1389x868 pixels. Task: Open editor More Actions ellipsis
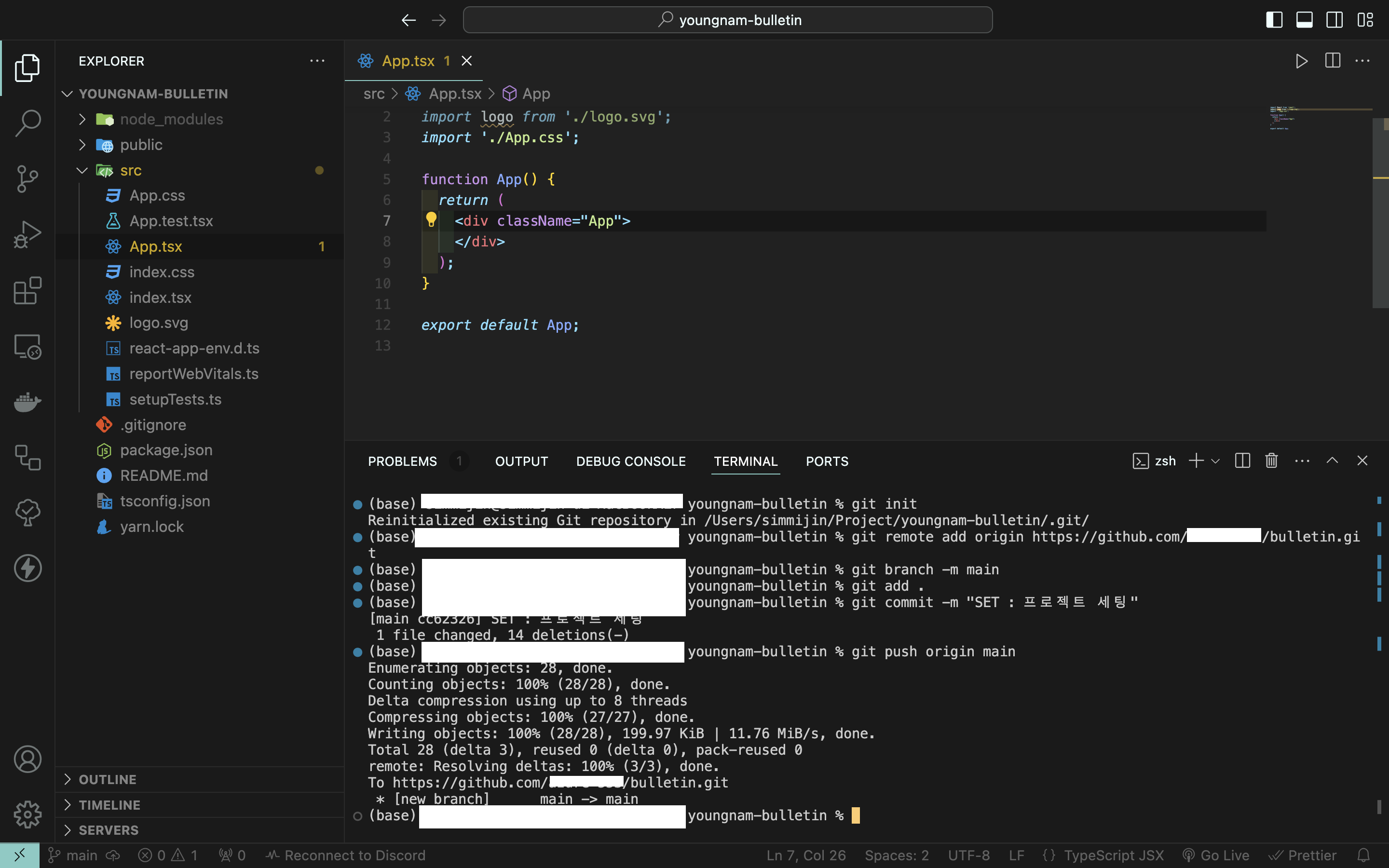coord(1362,61)
